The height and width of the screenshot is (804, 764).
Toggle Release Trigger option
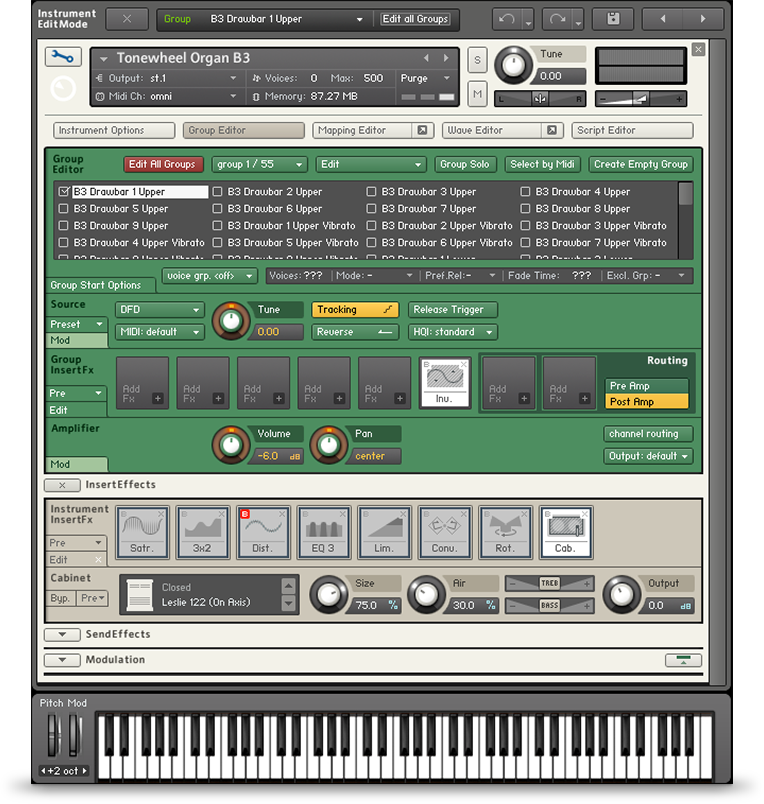pyautogui.click(x=452, y=310)
